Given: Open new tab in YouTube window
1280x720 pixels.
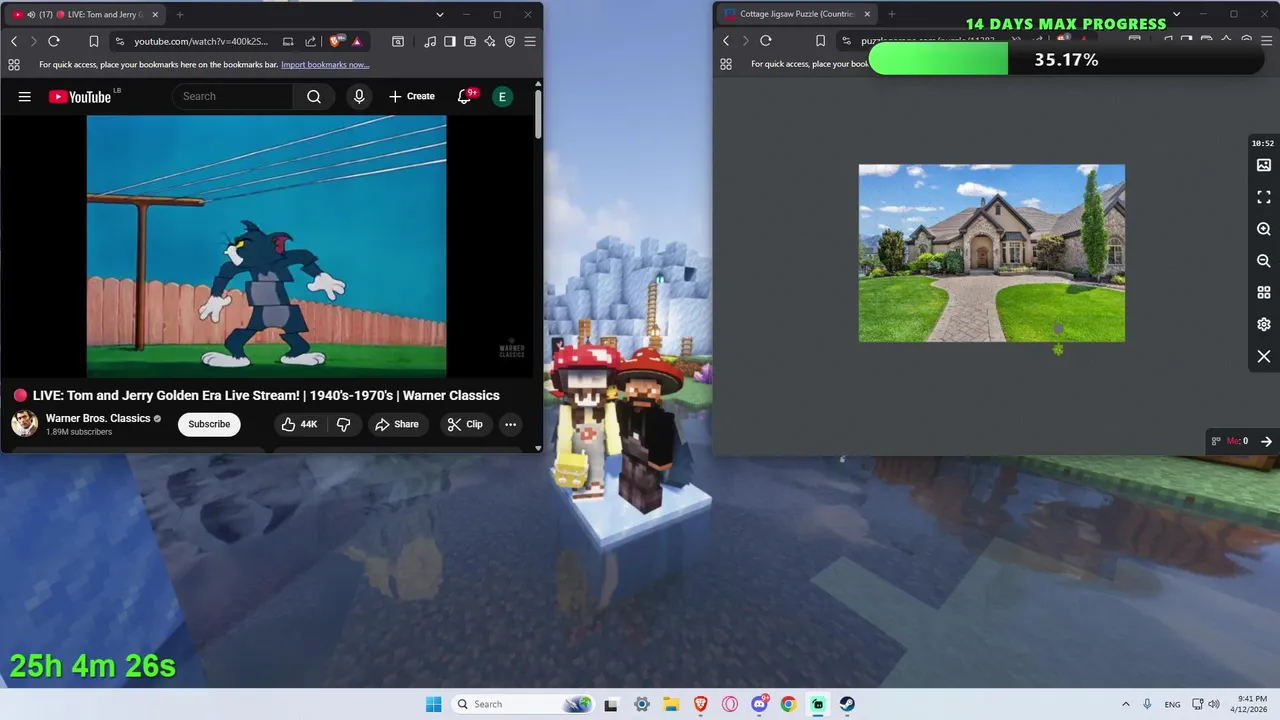Looking at the screenshot, I should pyautogui.click(x=180, y=15).
